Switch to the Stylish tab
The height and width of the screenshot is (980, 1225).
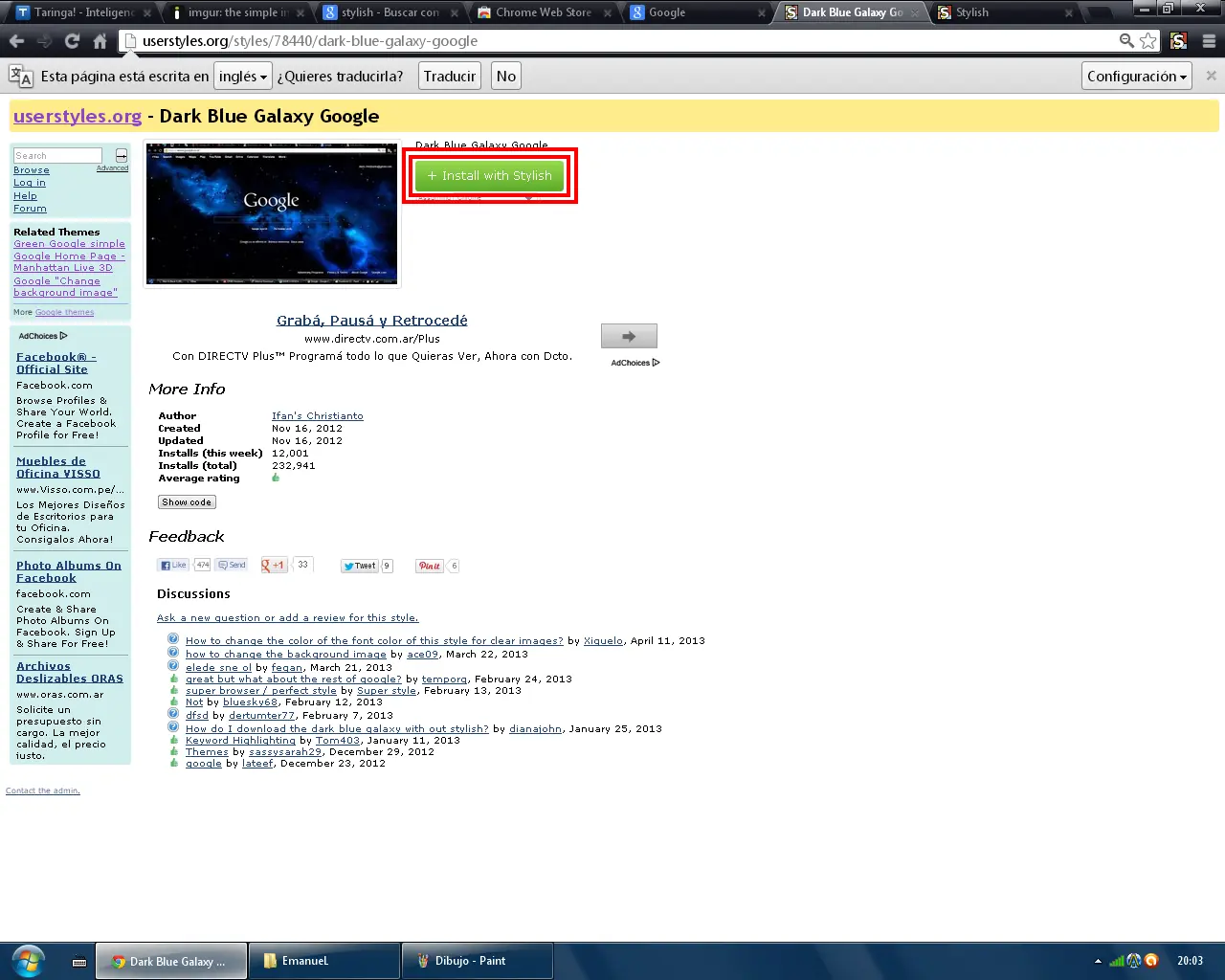(x=1005, y=12)
